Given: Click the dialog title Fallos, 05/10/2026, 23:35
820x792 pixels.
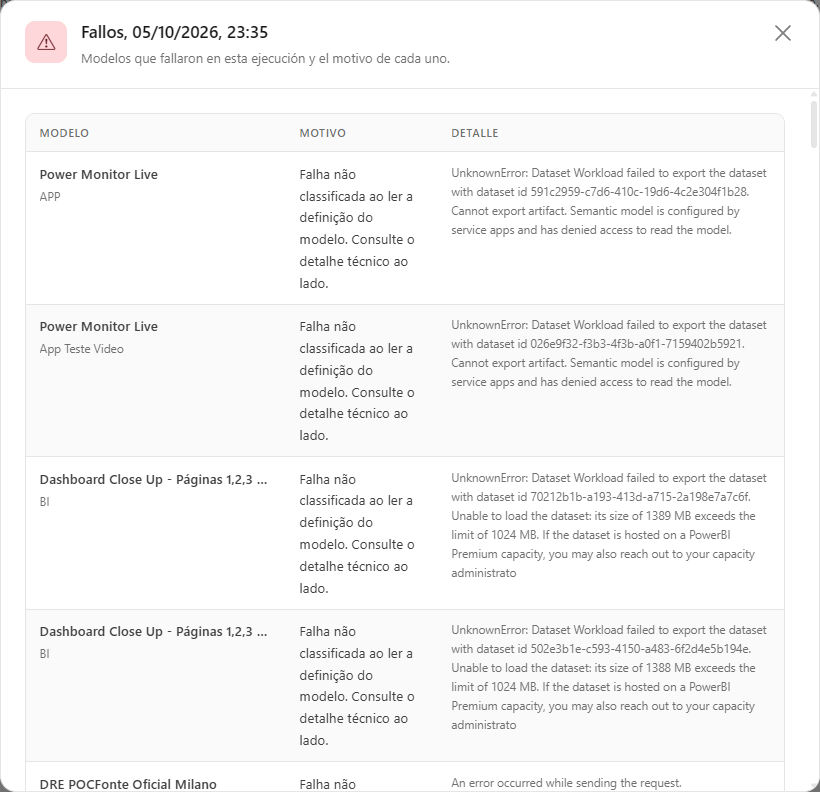Looking at the screenshot, I should click(x=174, y=32).
